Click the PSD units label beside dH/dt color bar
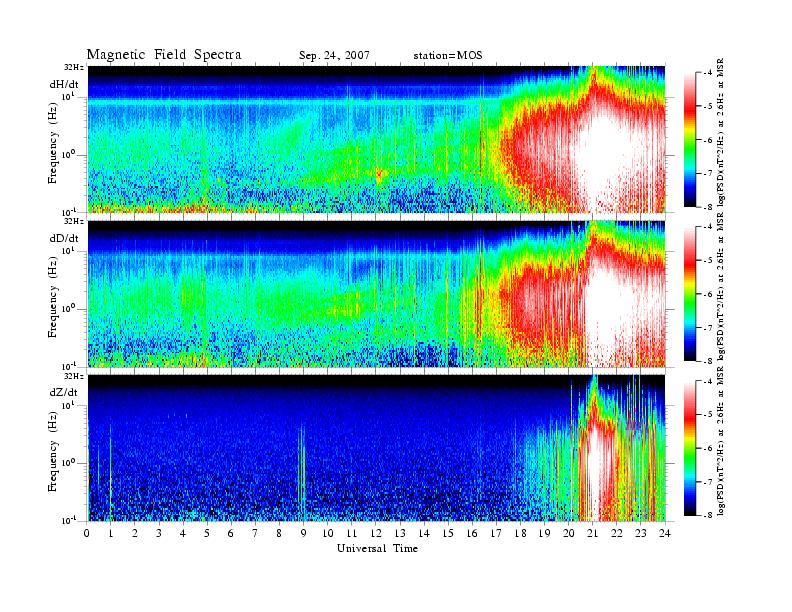 click(x=721, y=133)
